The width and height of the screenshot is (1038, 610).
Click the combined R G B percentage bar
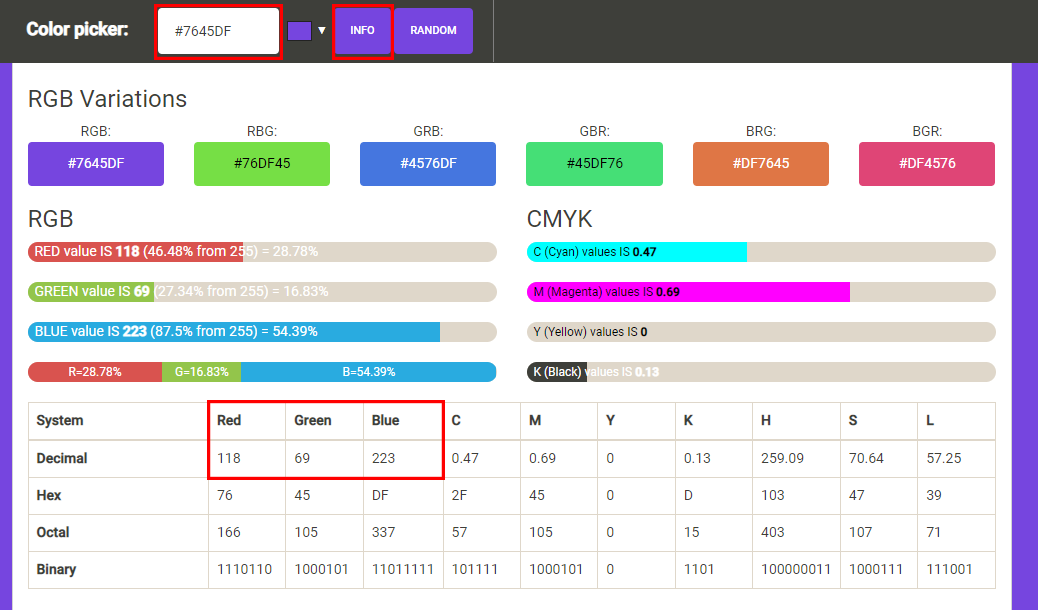pyautogui.click(x=262, y=371)
